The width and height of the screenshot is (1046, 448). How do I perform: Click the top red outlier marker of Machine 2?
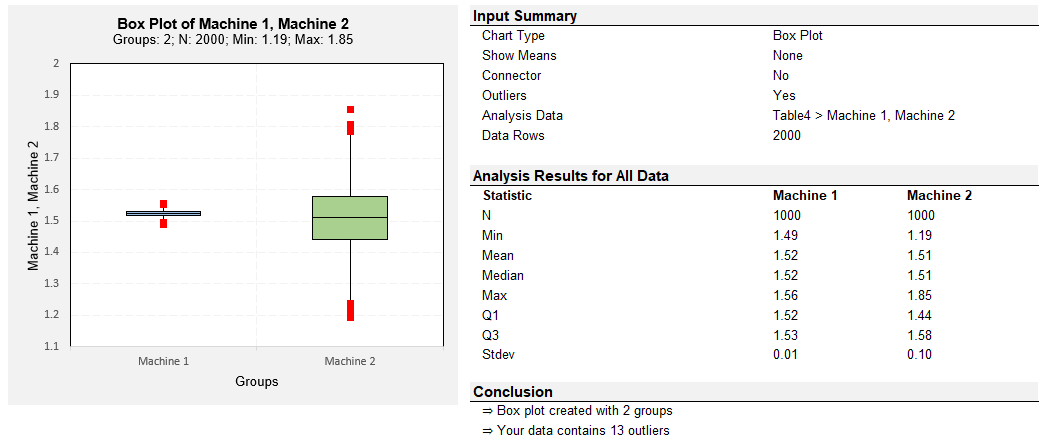350,109
